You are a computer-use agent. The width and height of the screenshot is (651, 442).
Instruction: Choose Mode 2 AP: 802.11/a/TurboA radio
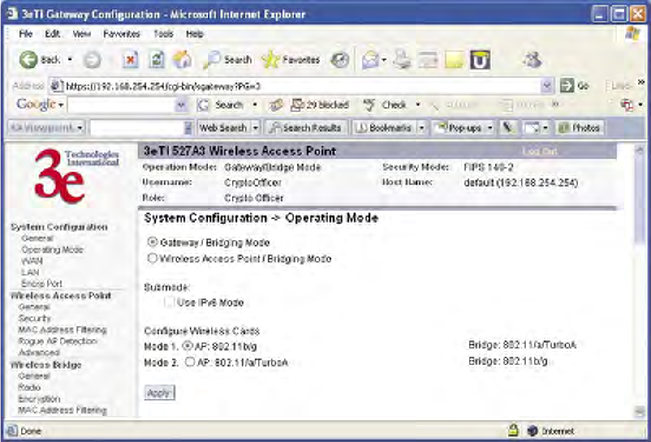tap(190, 361)
